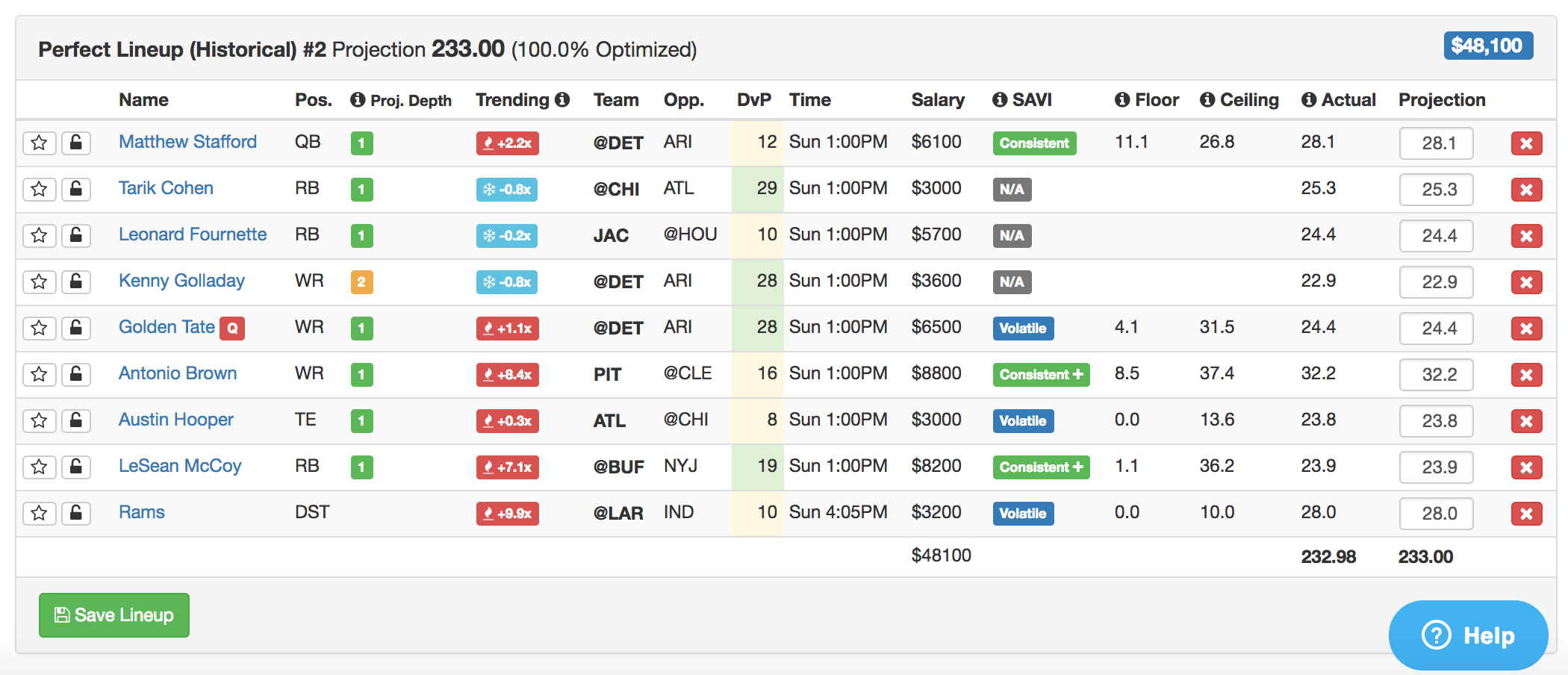
Task: Toggle lock on Rams DST
Action: click(76, 513)
